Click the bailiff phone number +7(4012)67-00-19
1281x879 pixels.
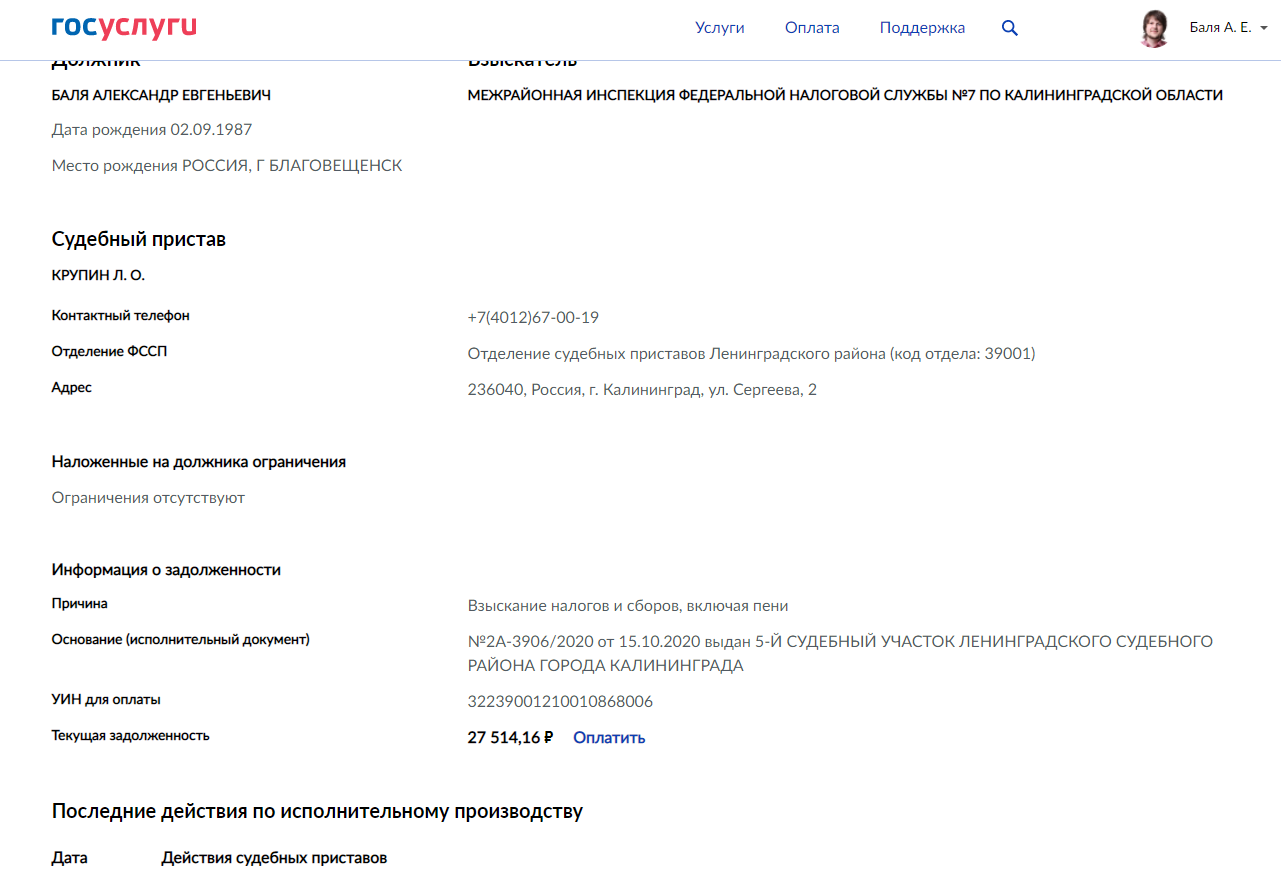[x=533, y=318]
